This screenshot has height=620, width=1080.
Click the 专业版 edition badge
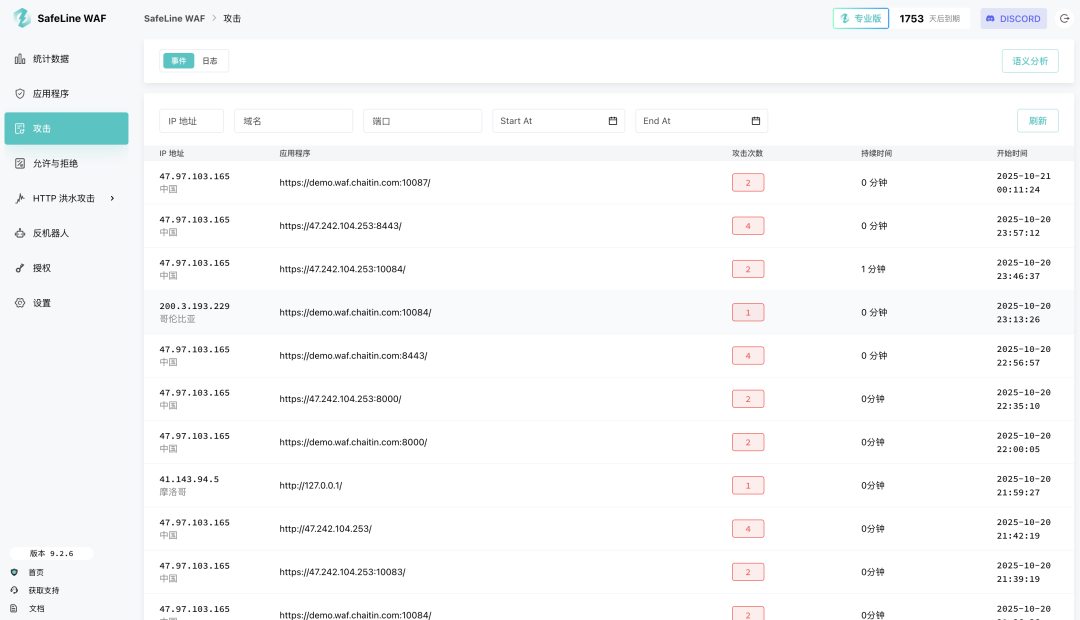click(861, 19)
